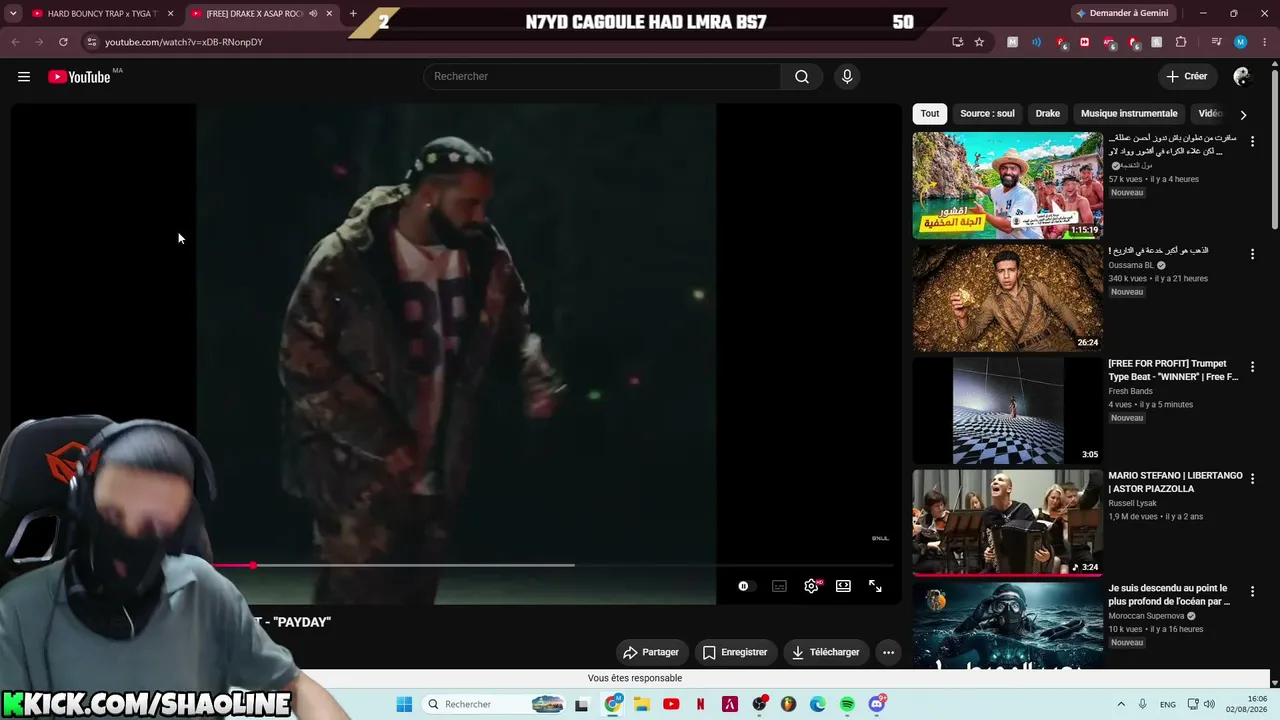Switch to the [FREE] DRAKE X ASAP ROCKY tab

point(254,14)
